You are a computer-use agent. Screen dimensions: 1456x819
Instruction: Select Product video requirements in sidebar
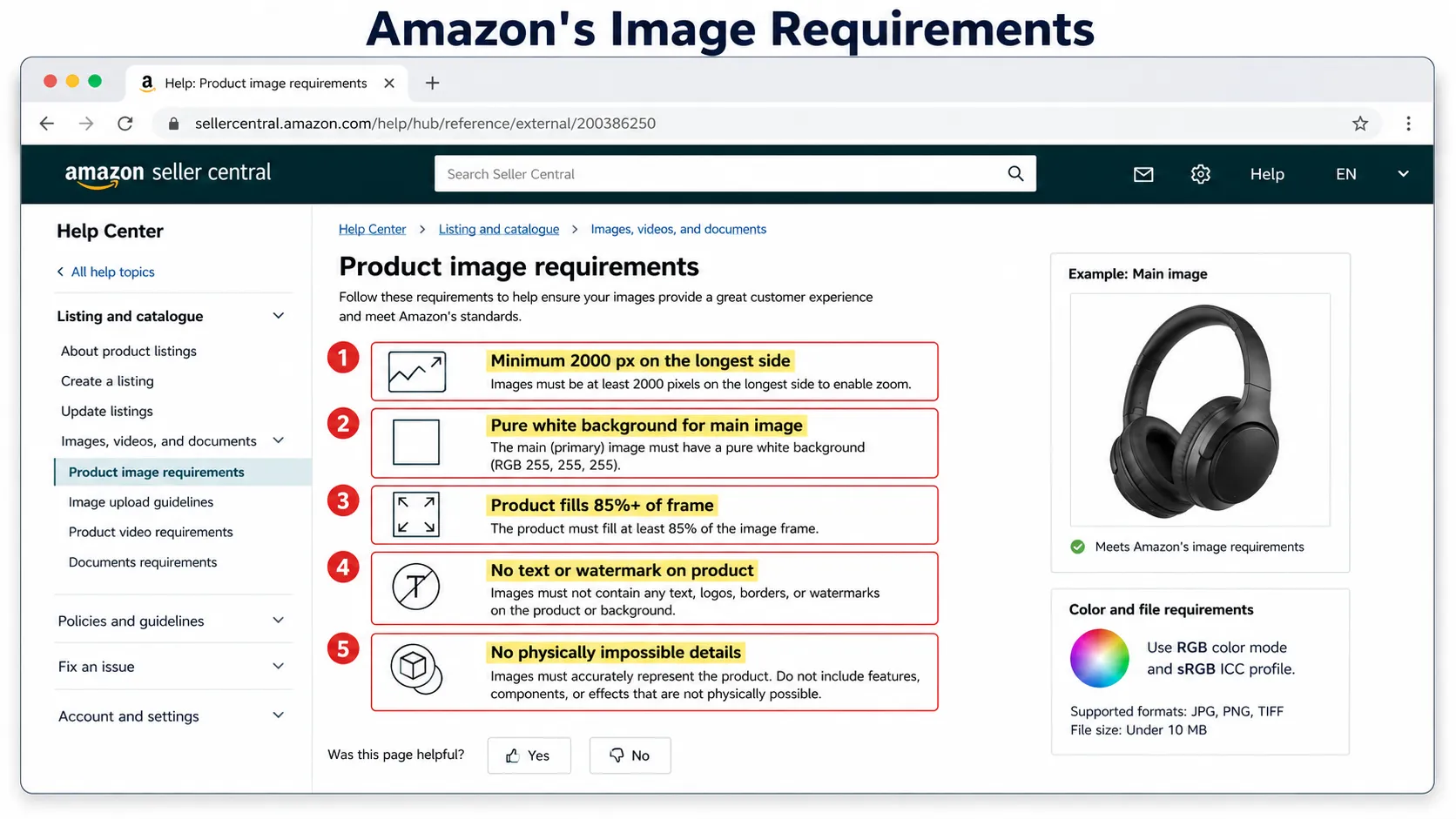pos(151,532)
